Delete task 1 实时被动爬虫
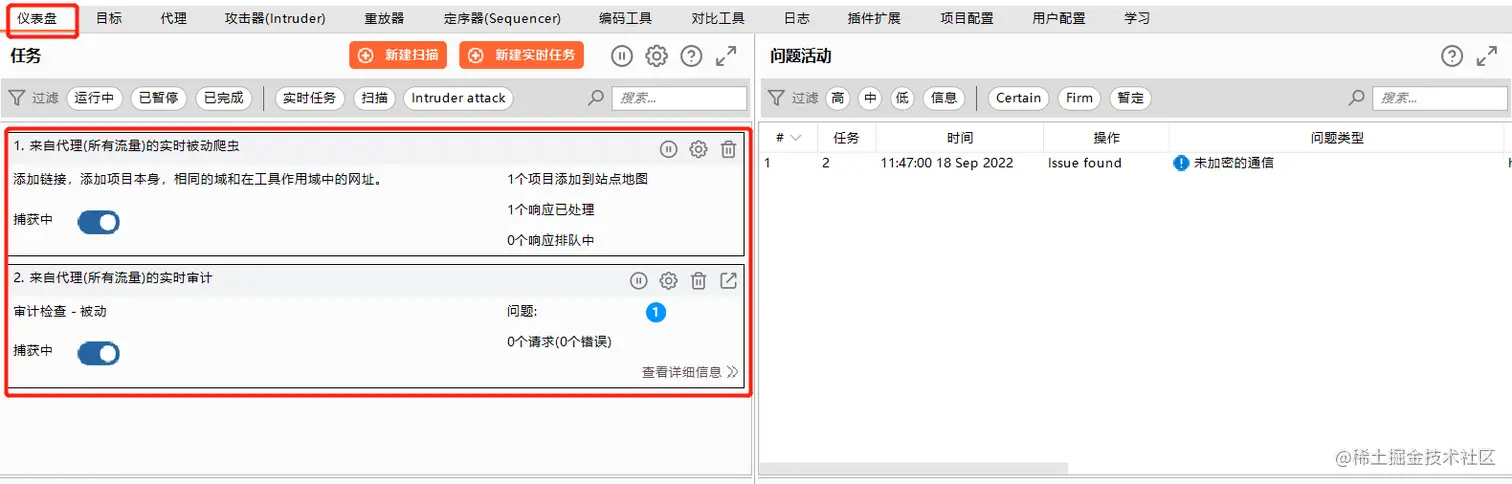 pyautogui.click(x=728, y=149)
